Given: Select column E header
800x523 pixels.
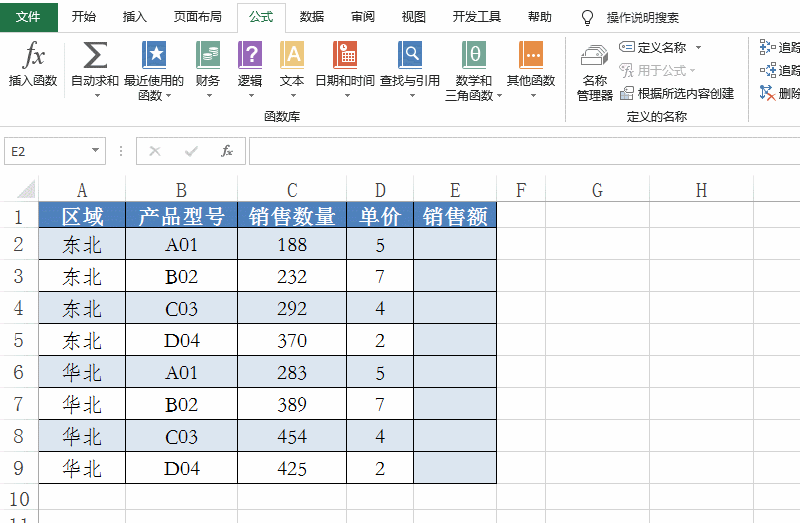Looking at the screenshot, I should [455, 190].
